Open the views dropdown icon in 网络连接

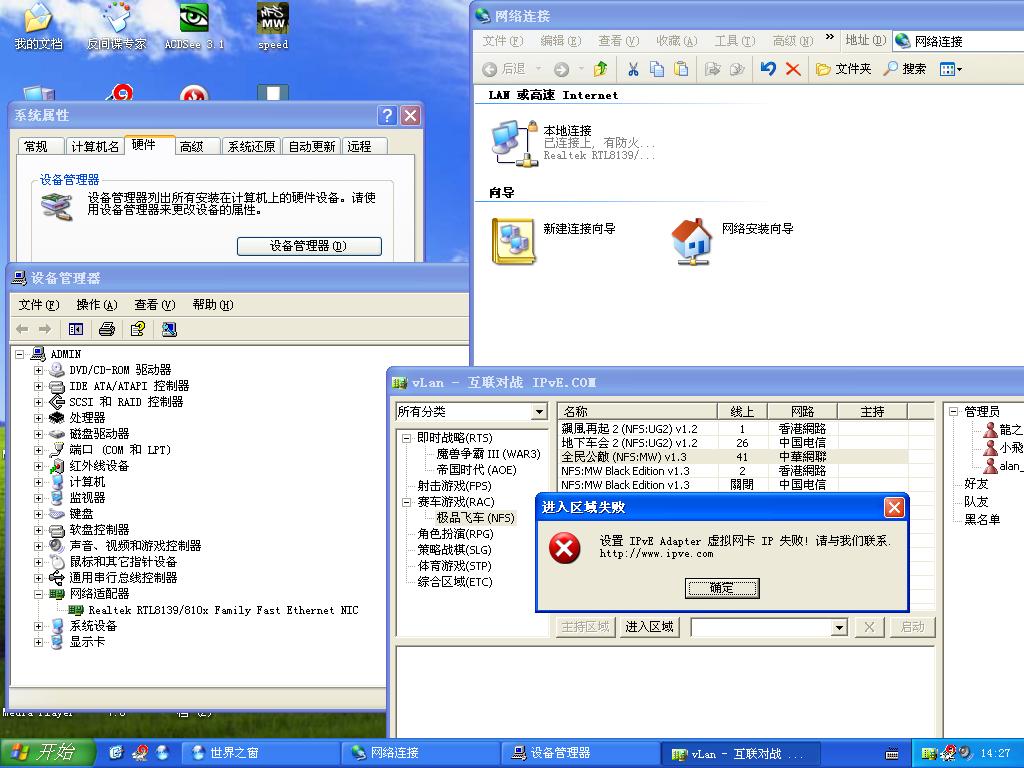pos(950,69)
